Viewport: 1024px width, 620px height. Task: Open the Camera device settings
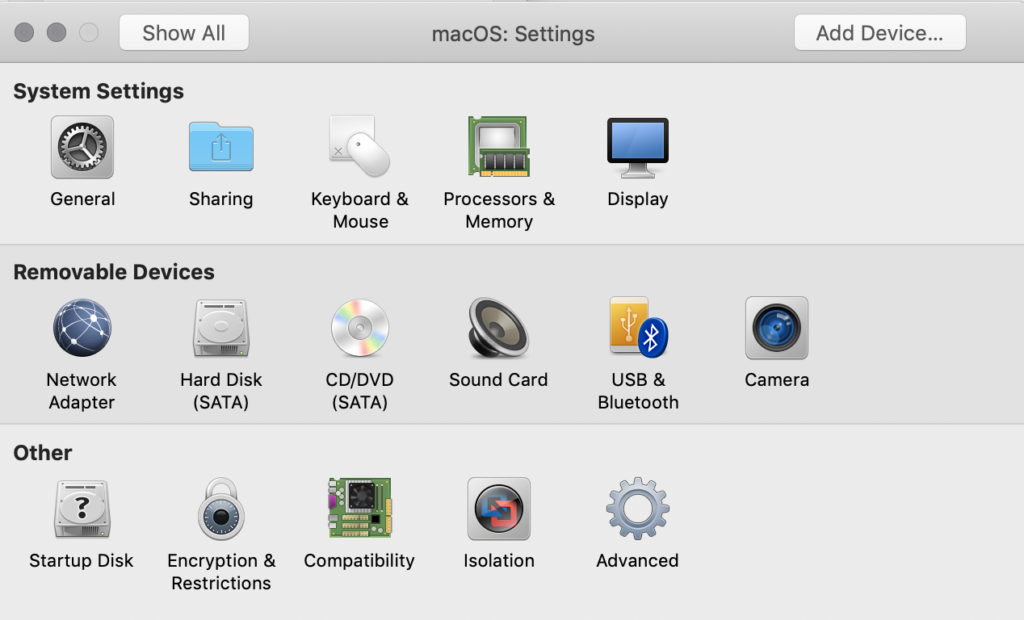coord(776,328)
